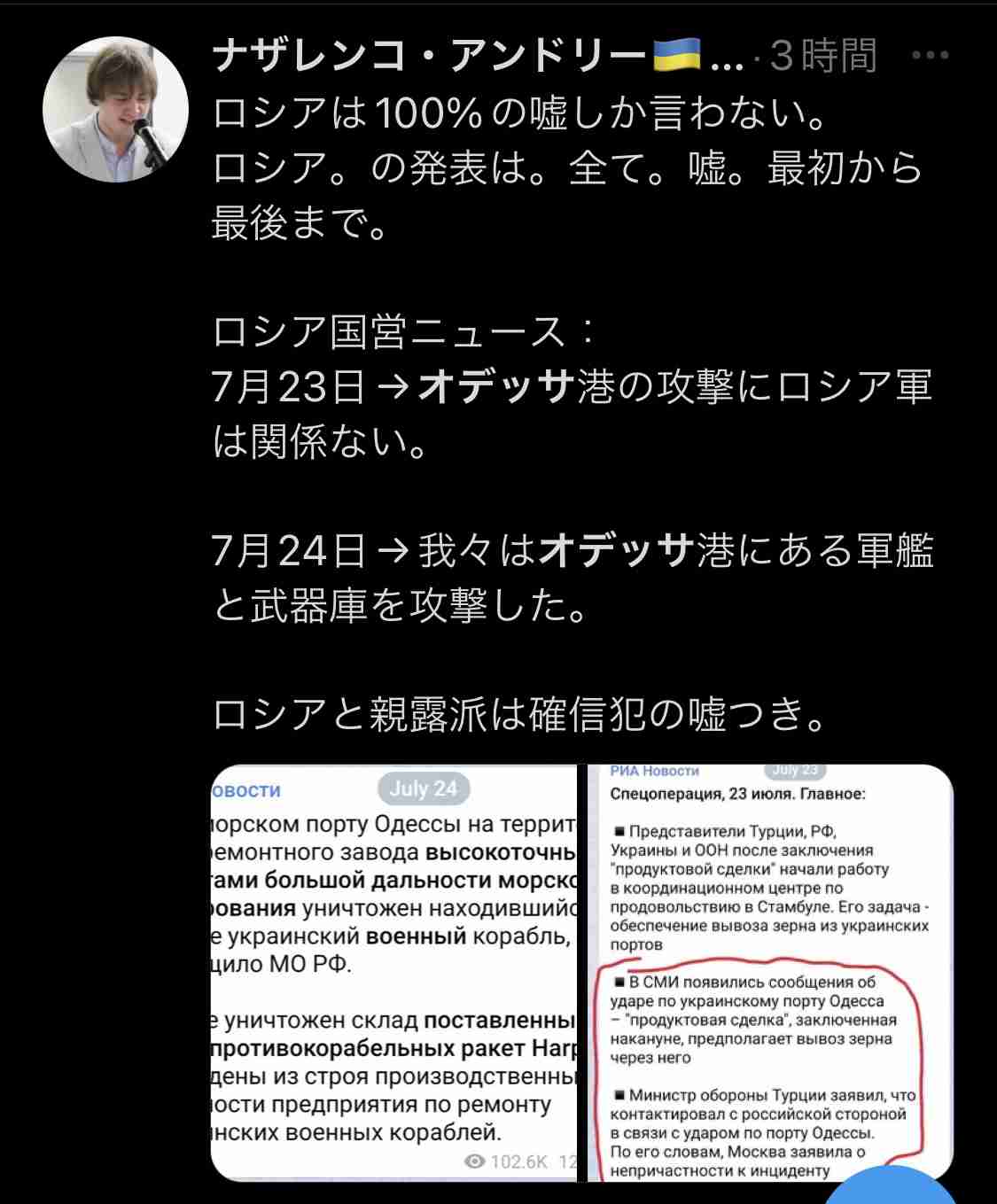The image size is (997, 1204).
Task: Tap the eye views icon in left image
Action: tap(475, 1161)
